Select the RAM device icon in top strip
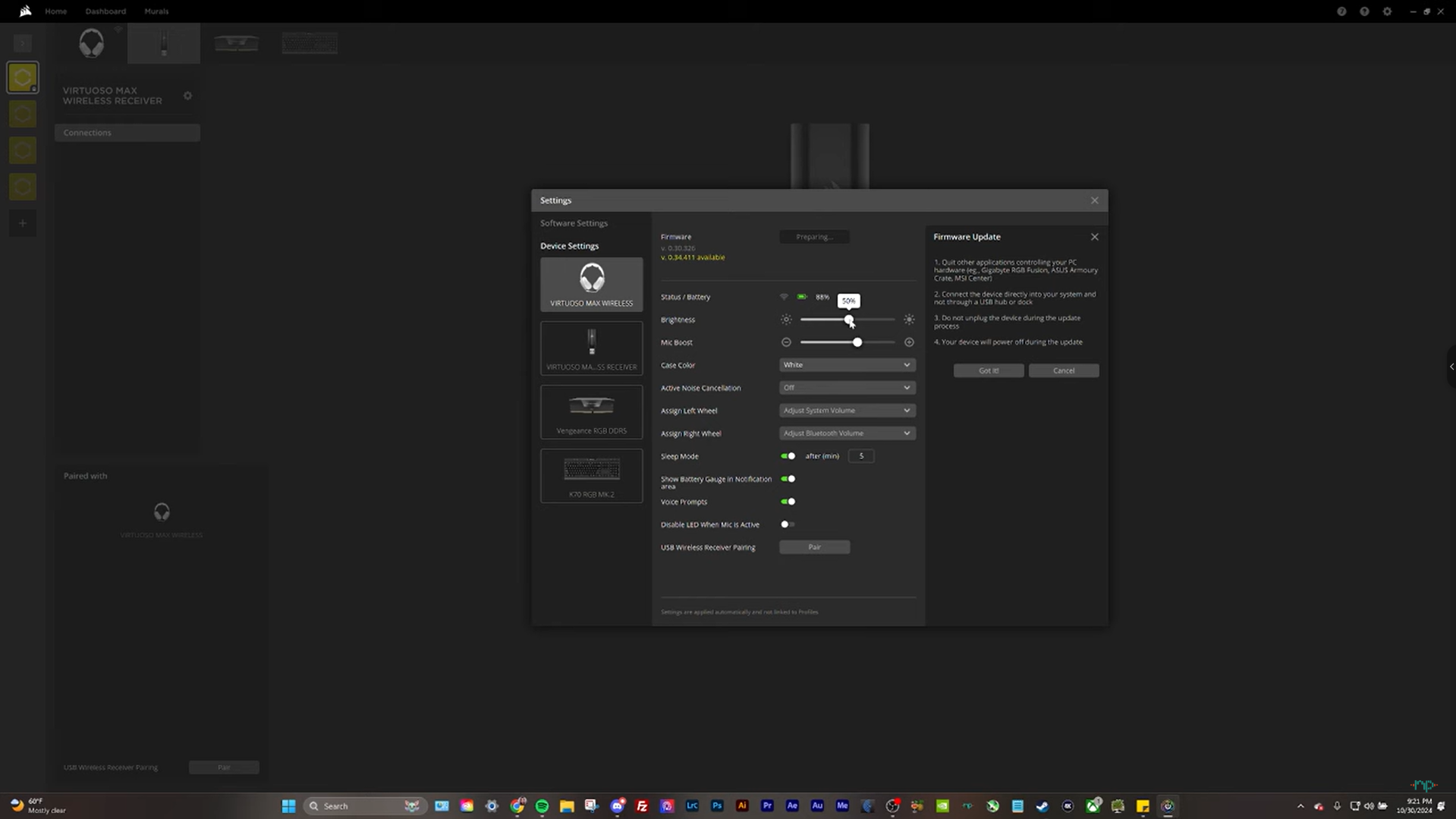The image size is (1456, 819). (236, 43)
